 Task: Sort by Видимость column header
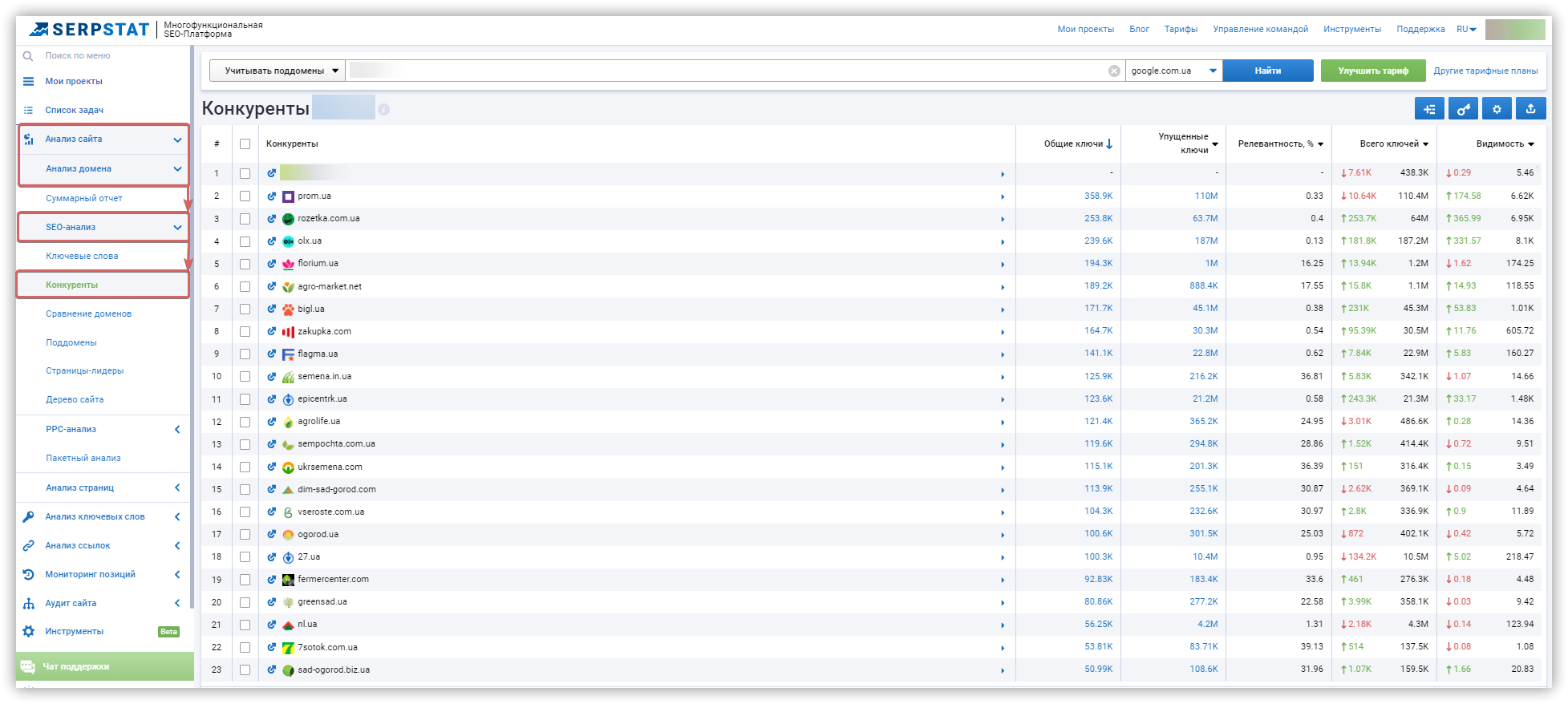(x=1505, y=144)
